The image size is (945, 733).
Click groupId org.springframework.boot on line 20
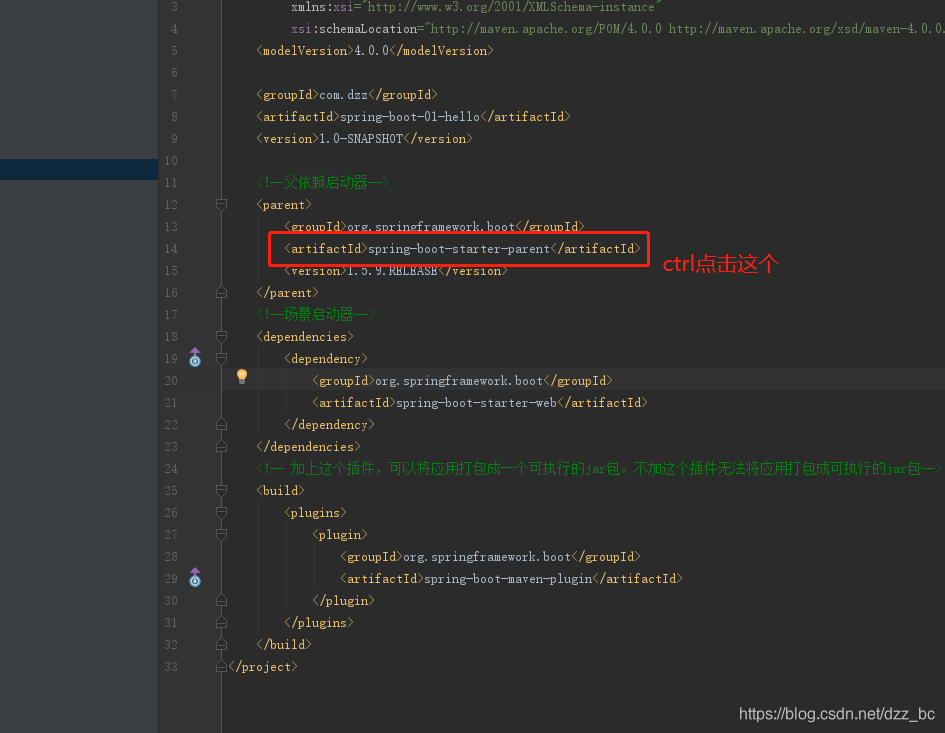point(462,380)
